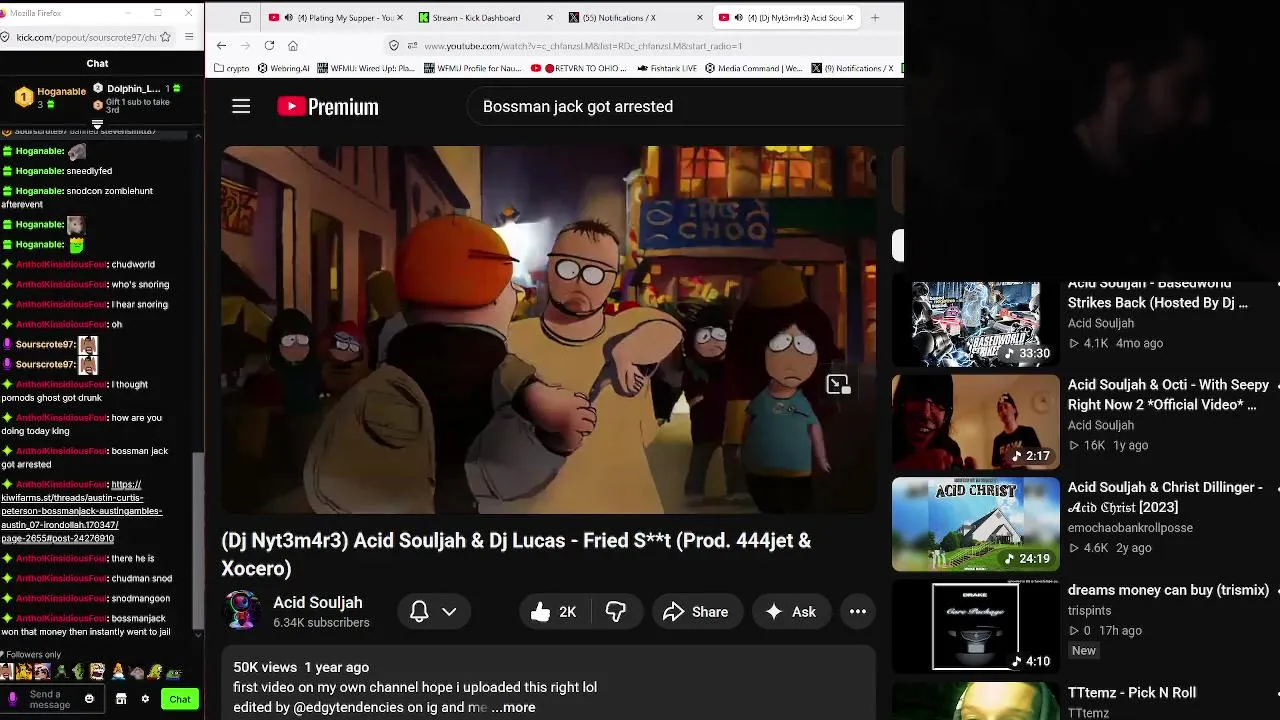Open With Seepy Right Now 2 thumbnail
Viewport: 1280px width, 720px height.
point(976,422)
